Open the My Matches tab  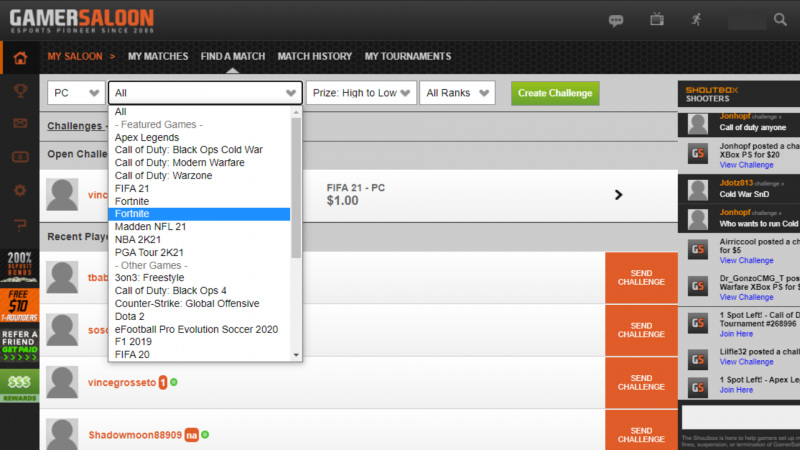click(158, 57)
